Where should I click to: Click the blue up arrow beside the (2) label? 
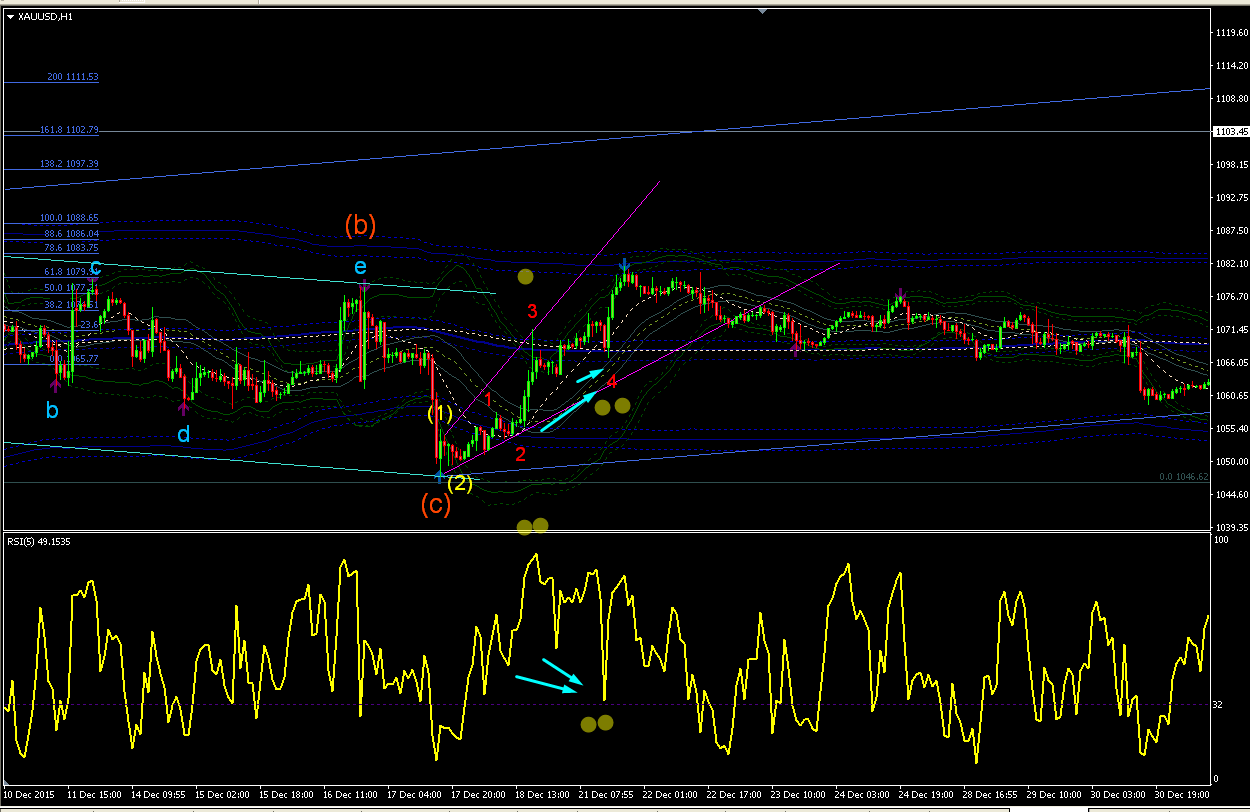click(439, 476)
